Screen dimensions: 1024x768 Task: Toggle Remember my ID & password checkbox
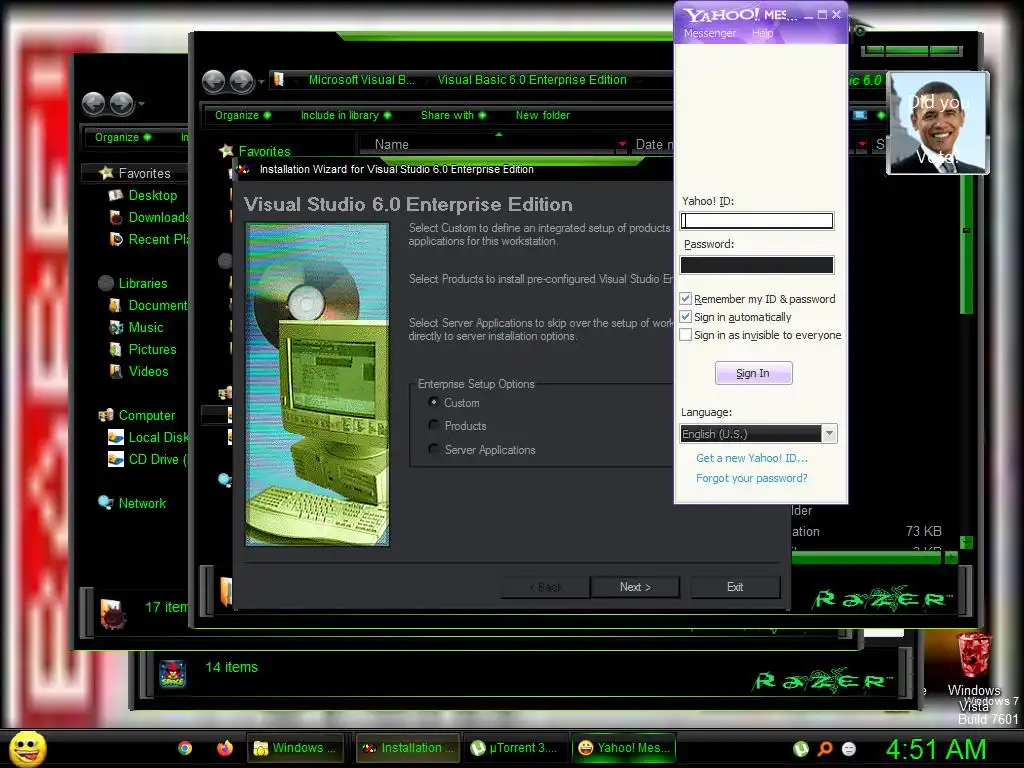685,298
